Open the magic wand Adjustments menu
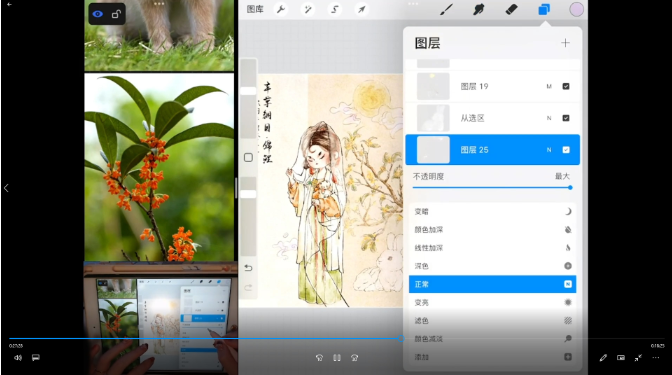 308,9
